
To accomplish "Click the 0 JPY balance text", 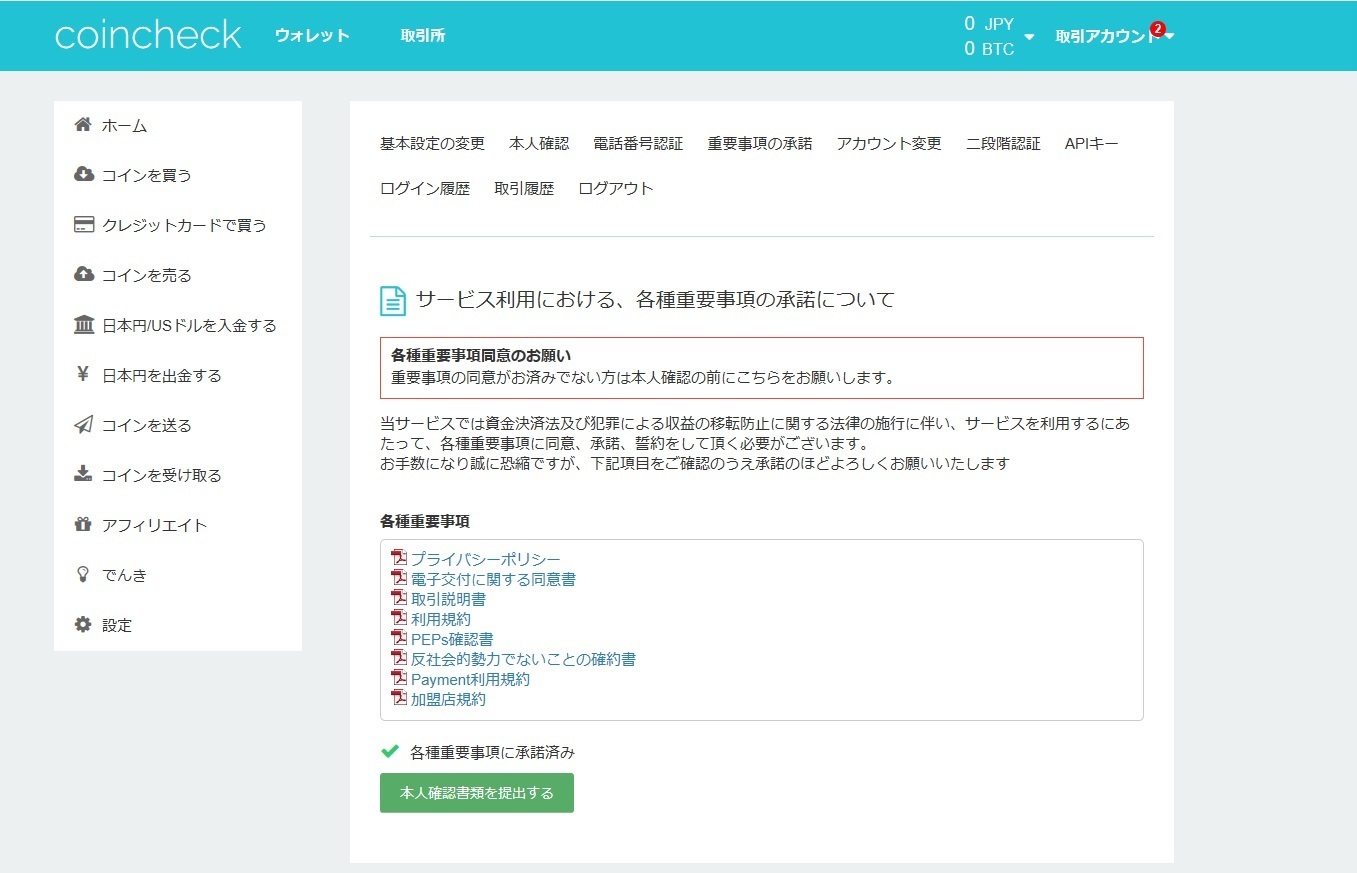I will [989, 23].
